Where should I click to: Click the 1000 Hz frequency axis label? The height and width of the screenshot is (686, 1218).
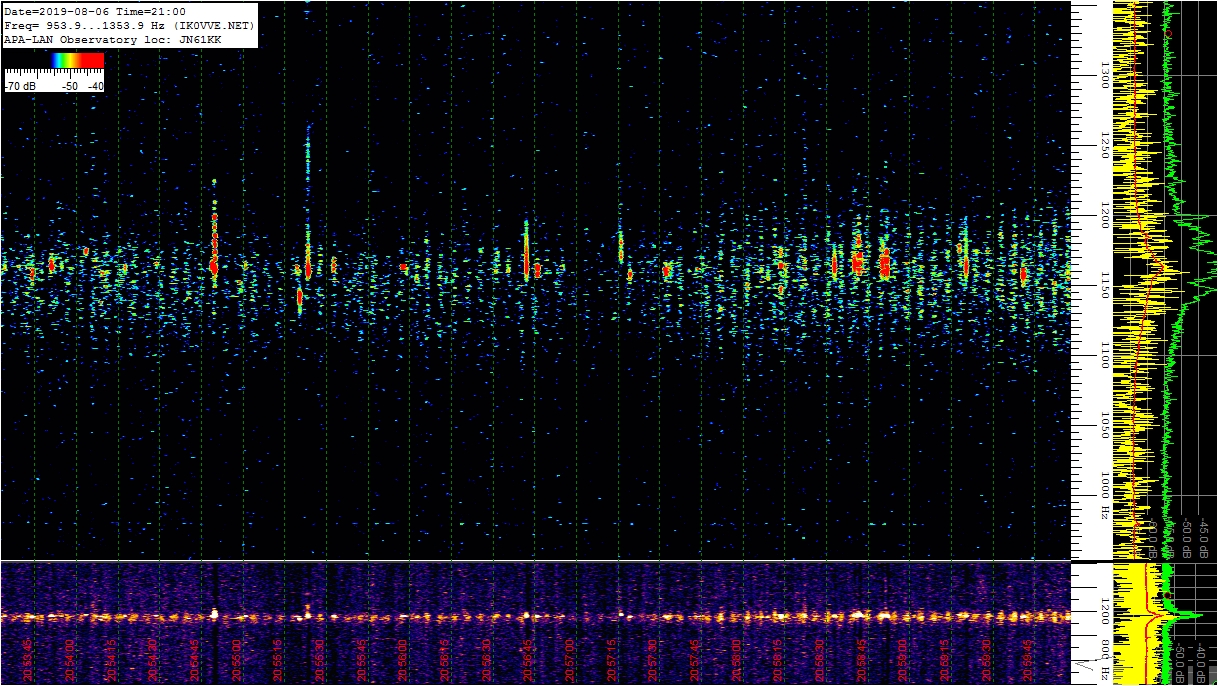click(x=1105, y=497)
